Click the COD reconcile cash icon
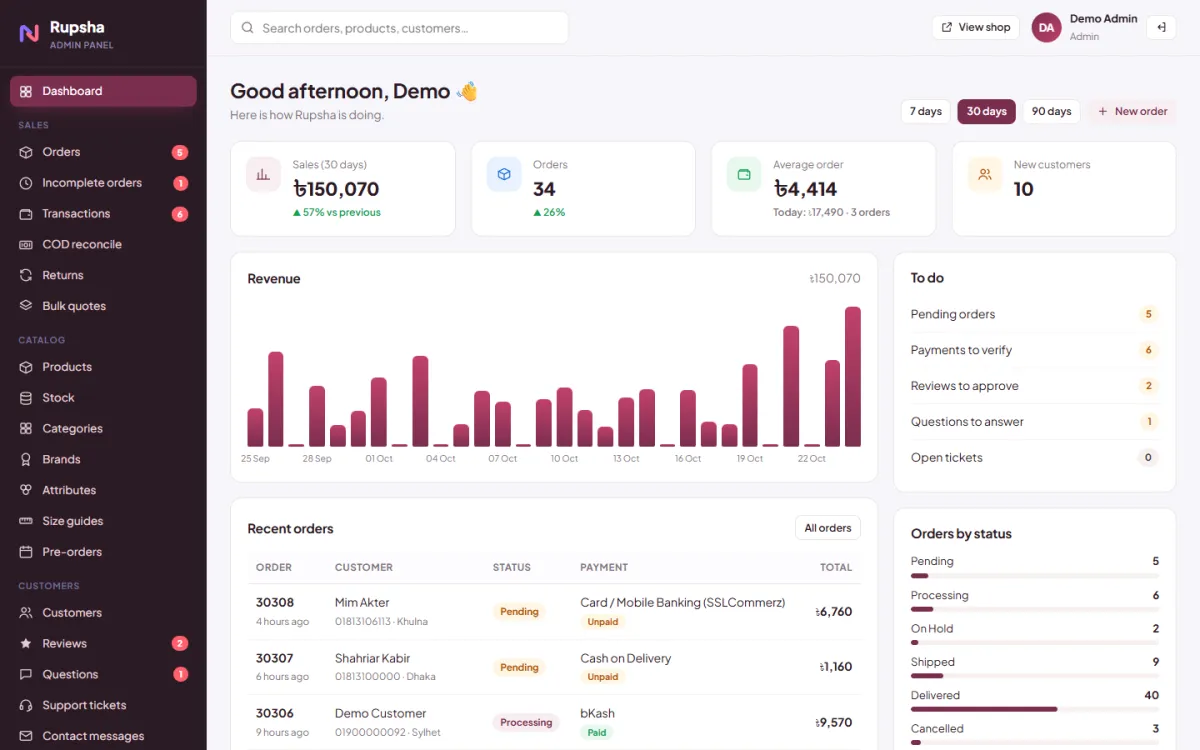This screenshot has height=750, width=1200. coord(26,244)
